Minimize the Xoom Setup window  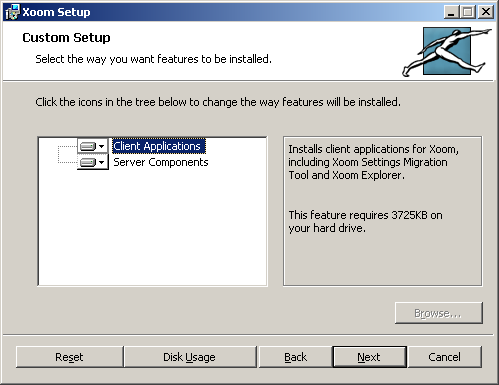point(451,12)
